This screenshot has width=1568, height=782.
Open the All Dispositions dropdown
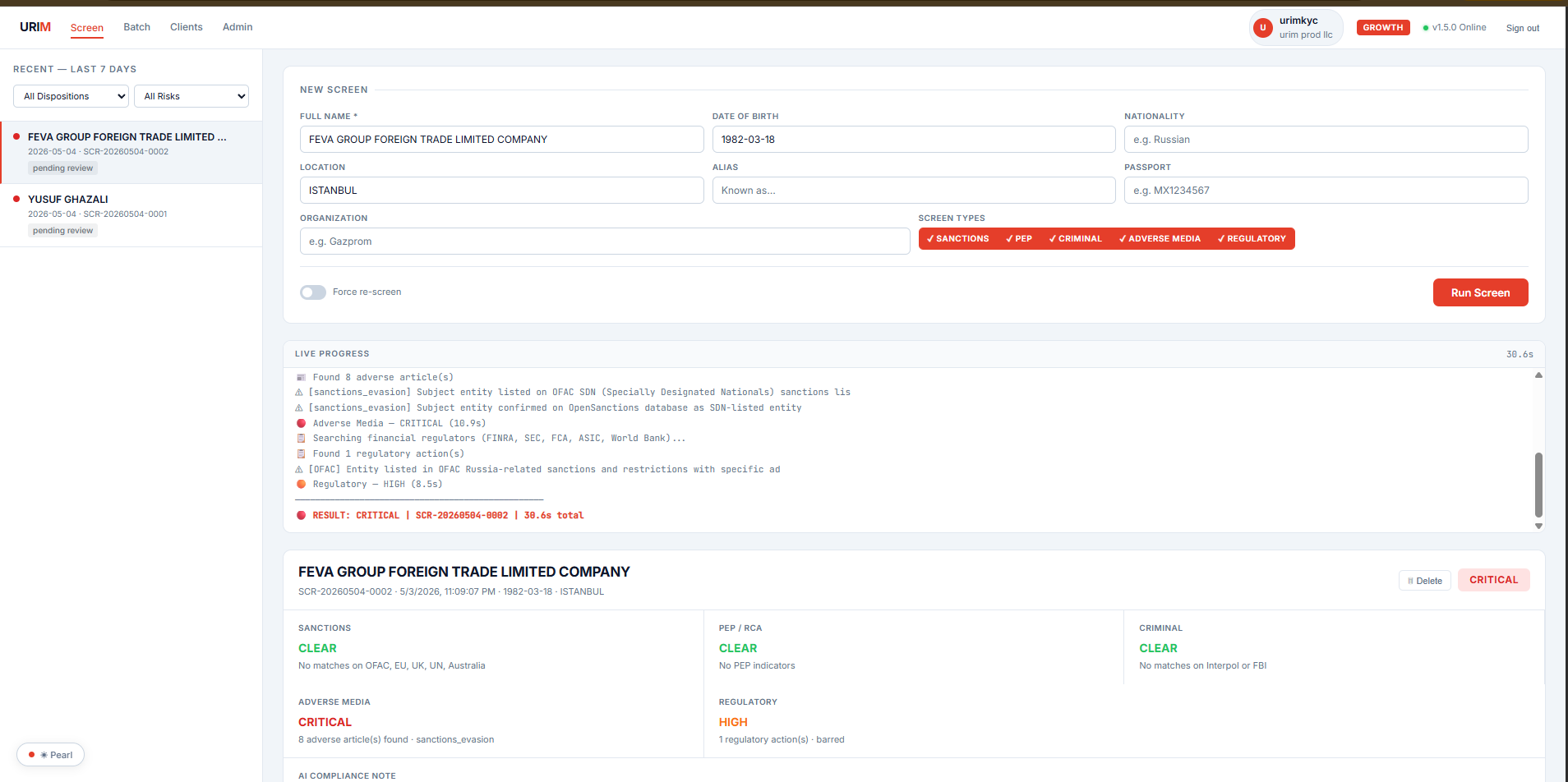click(71, 96)
